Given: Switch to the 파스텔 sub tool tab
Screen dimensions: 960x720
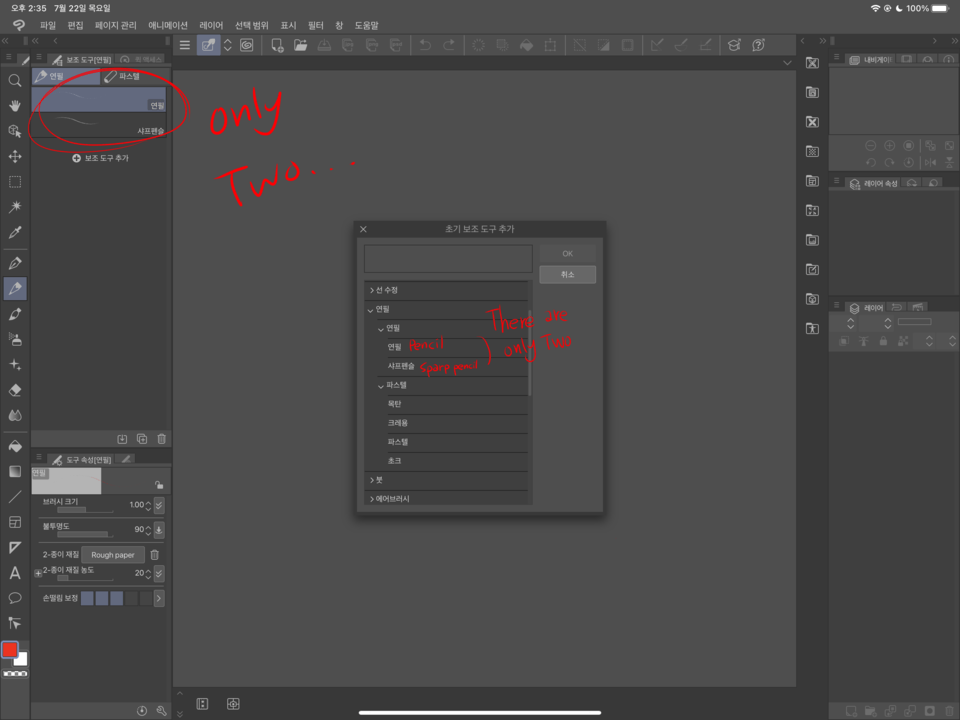Looking at the screenshot, I should tap(130, 75).
